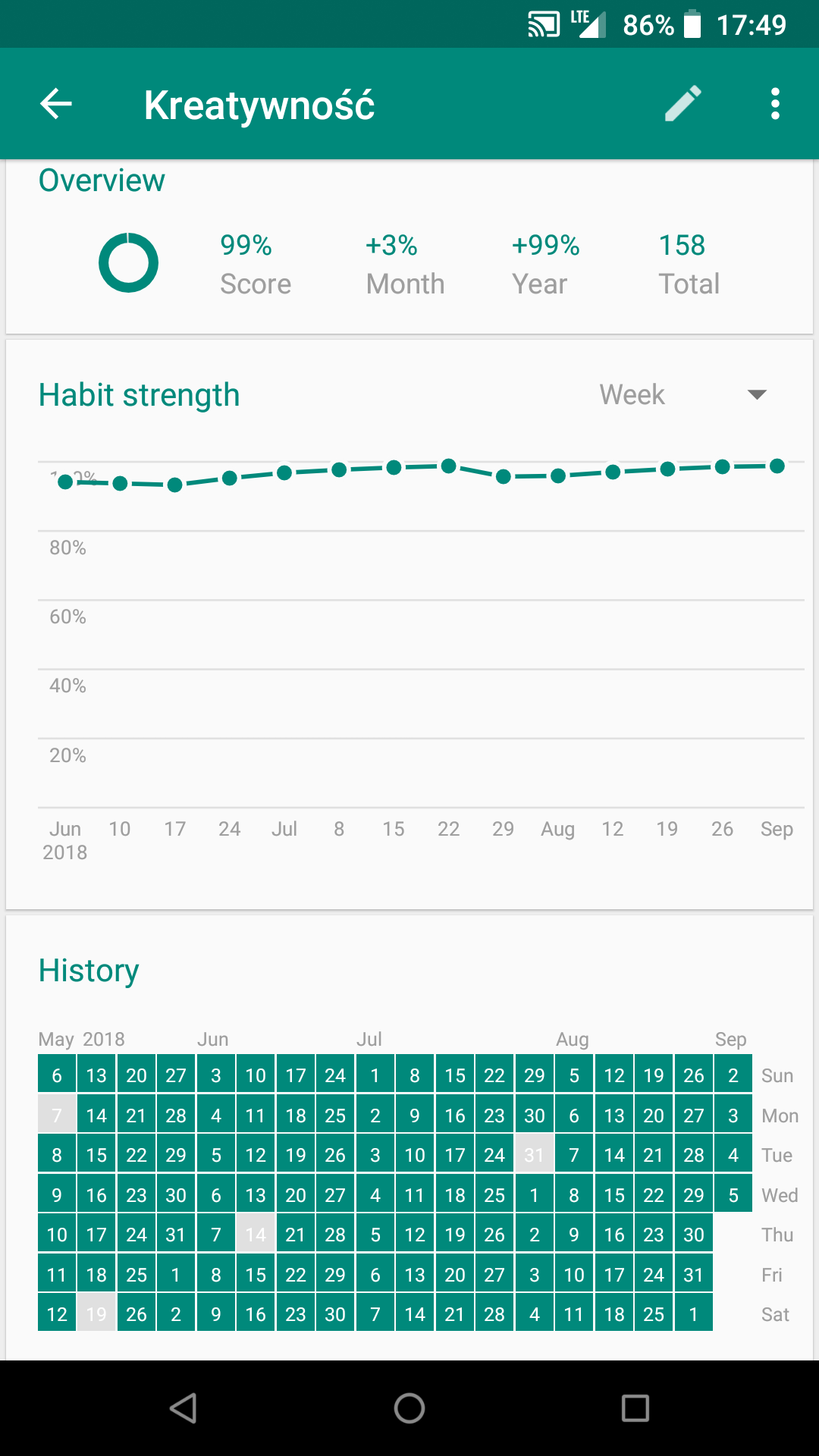The image size is (819, 1456).
Task: Tap the Kreatywność title in toolbar
Action: coord(259,105)
